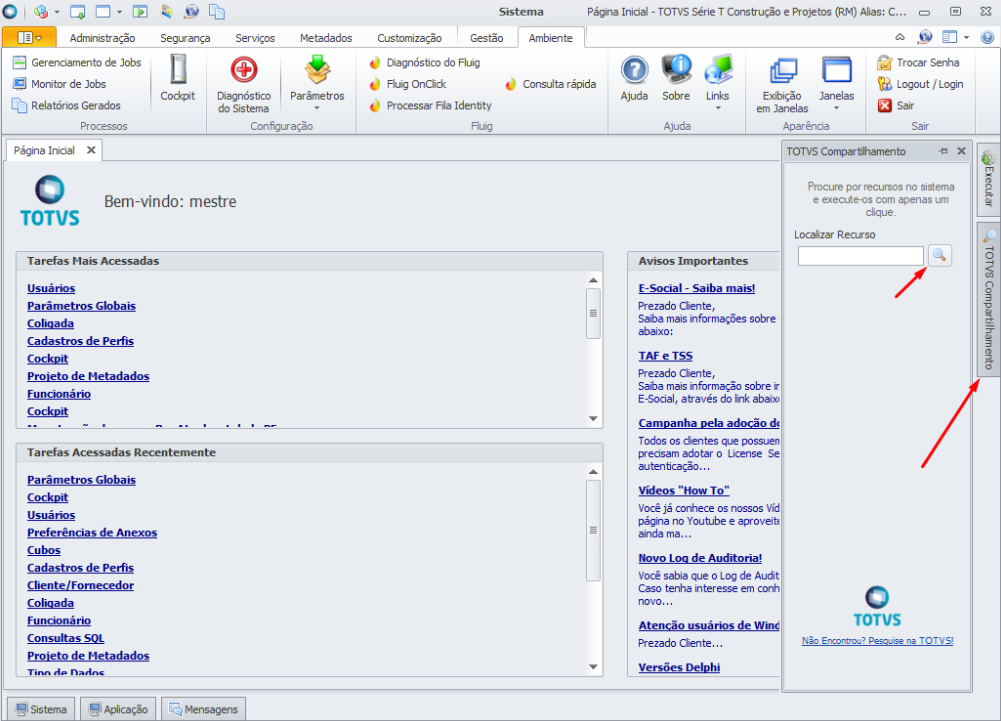
Task: Click Sair to exit
Action: pyautogui.click(x=896, y=105)
